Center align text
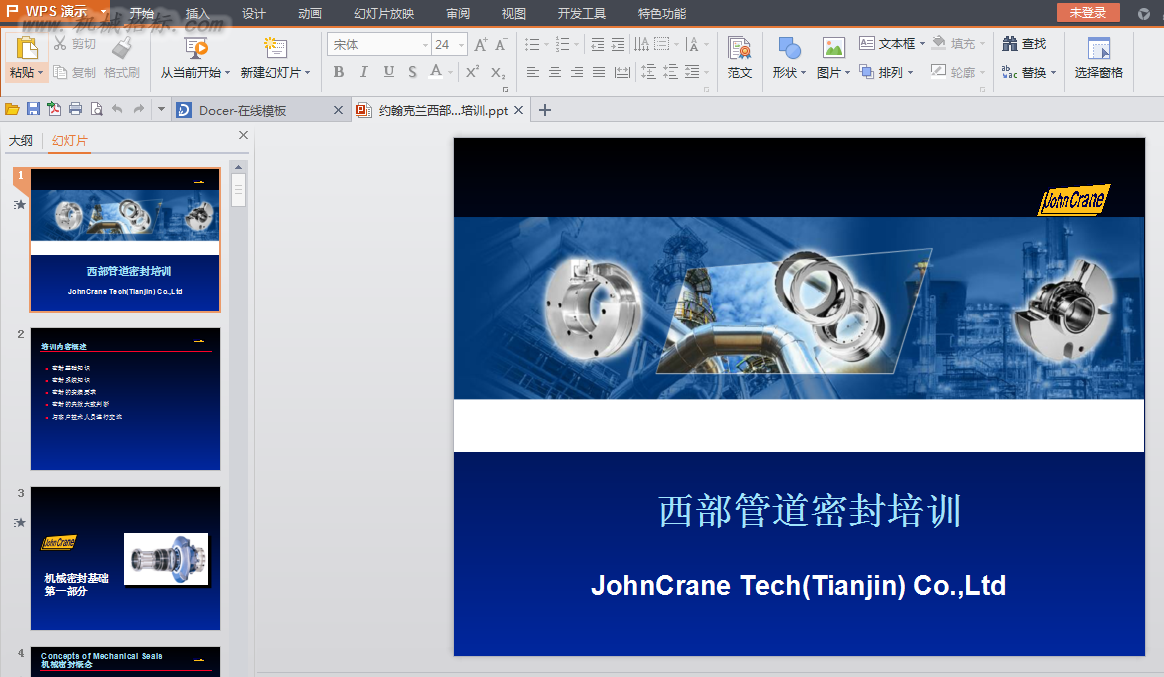 [x=555, y=72]
